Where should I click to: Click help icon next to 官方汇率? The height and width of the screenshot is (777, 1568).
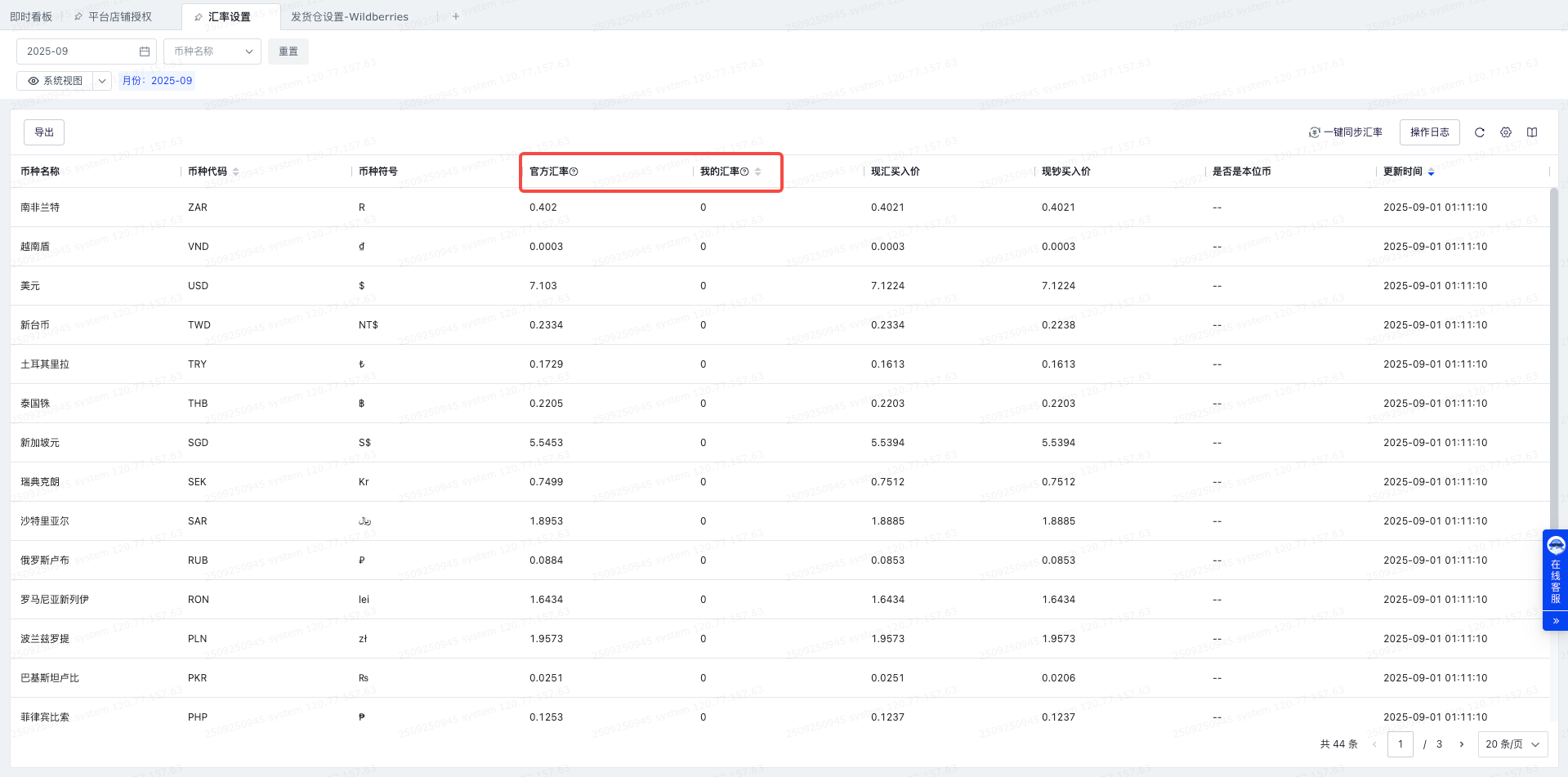point(574,172)
